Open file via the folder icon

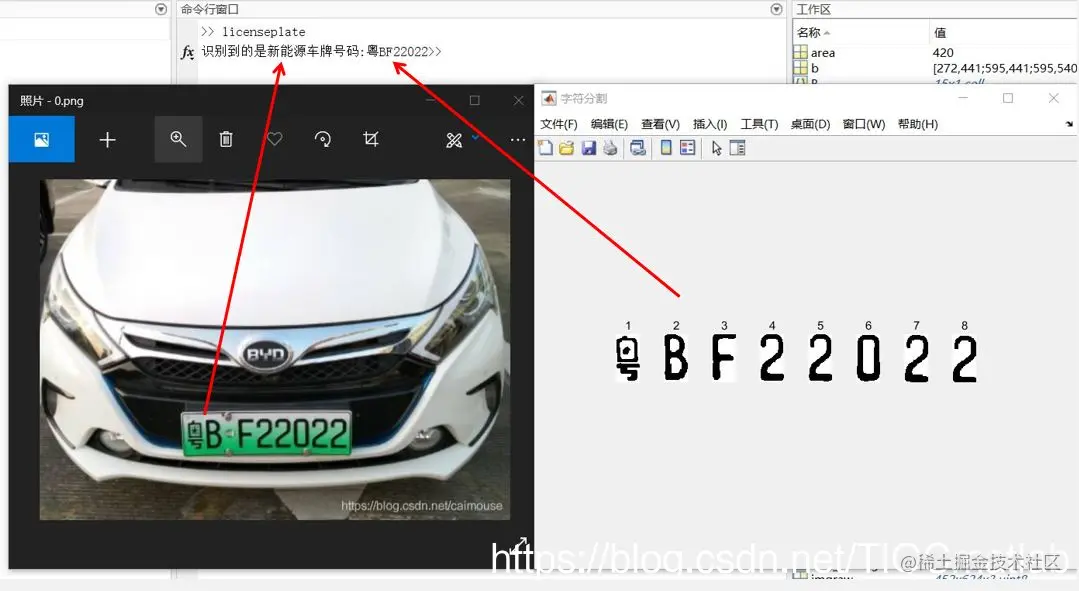pos(566,148)
